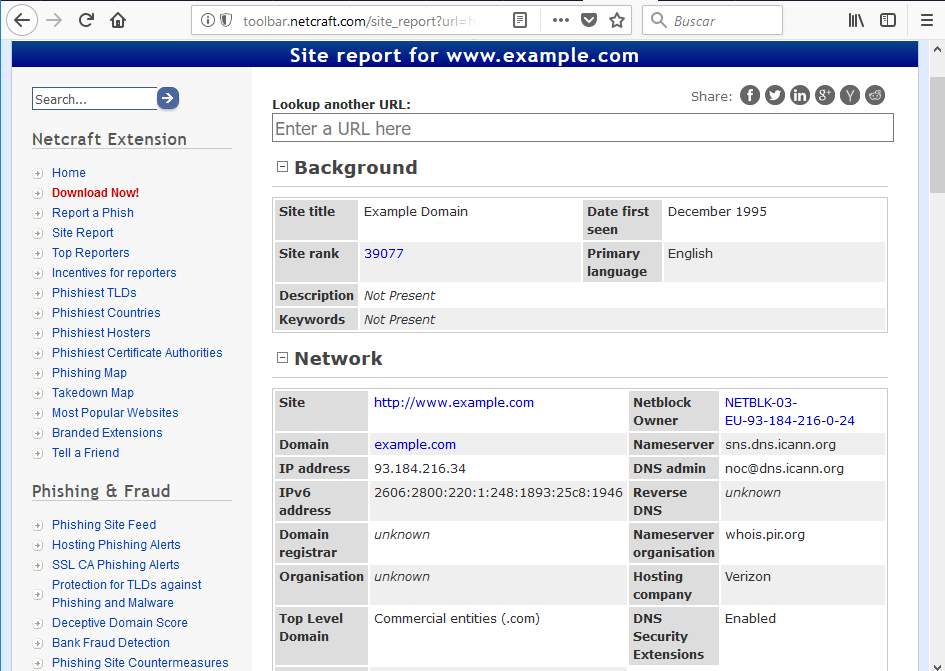Open page actions three-dot menu

click(560, 20)
